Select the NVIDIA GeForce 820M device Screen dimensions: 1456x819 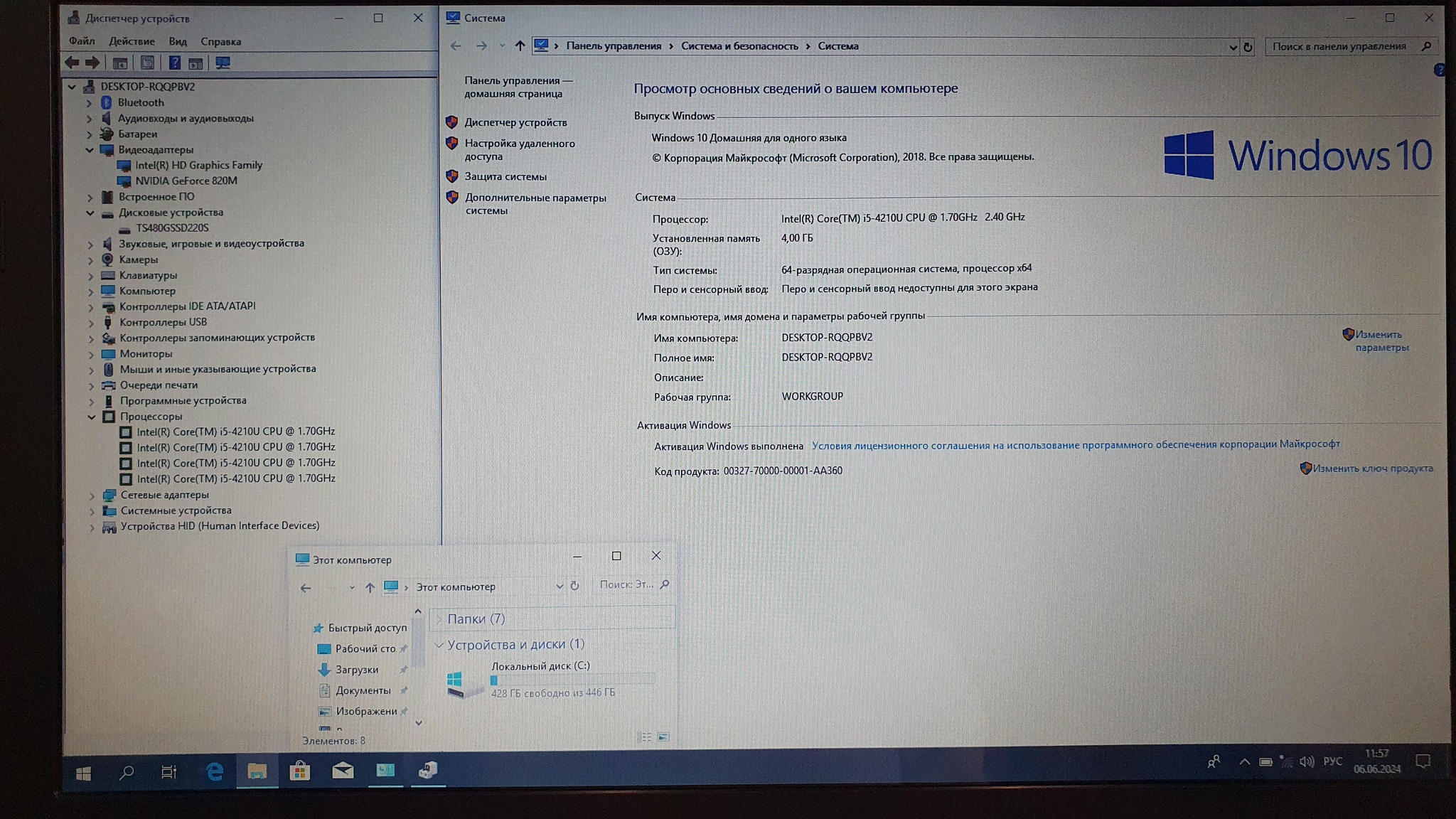(x=186, y=181)
